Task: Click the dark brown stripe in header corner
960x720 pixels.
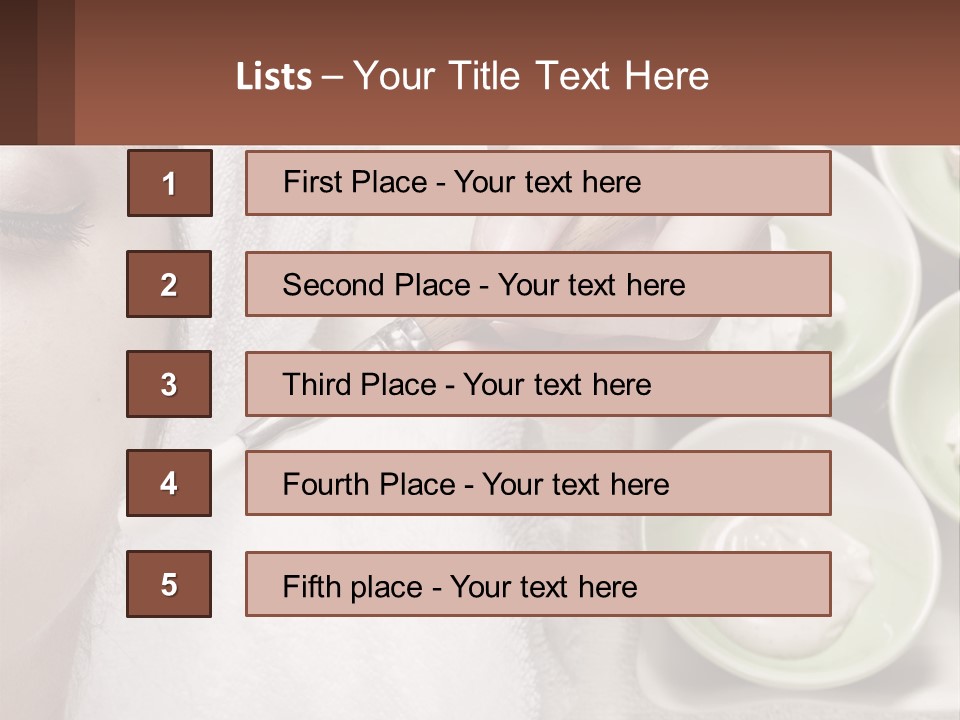Action: (x=18, y=72)
